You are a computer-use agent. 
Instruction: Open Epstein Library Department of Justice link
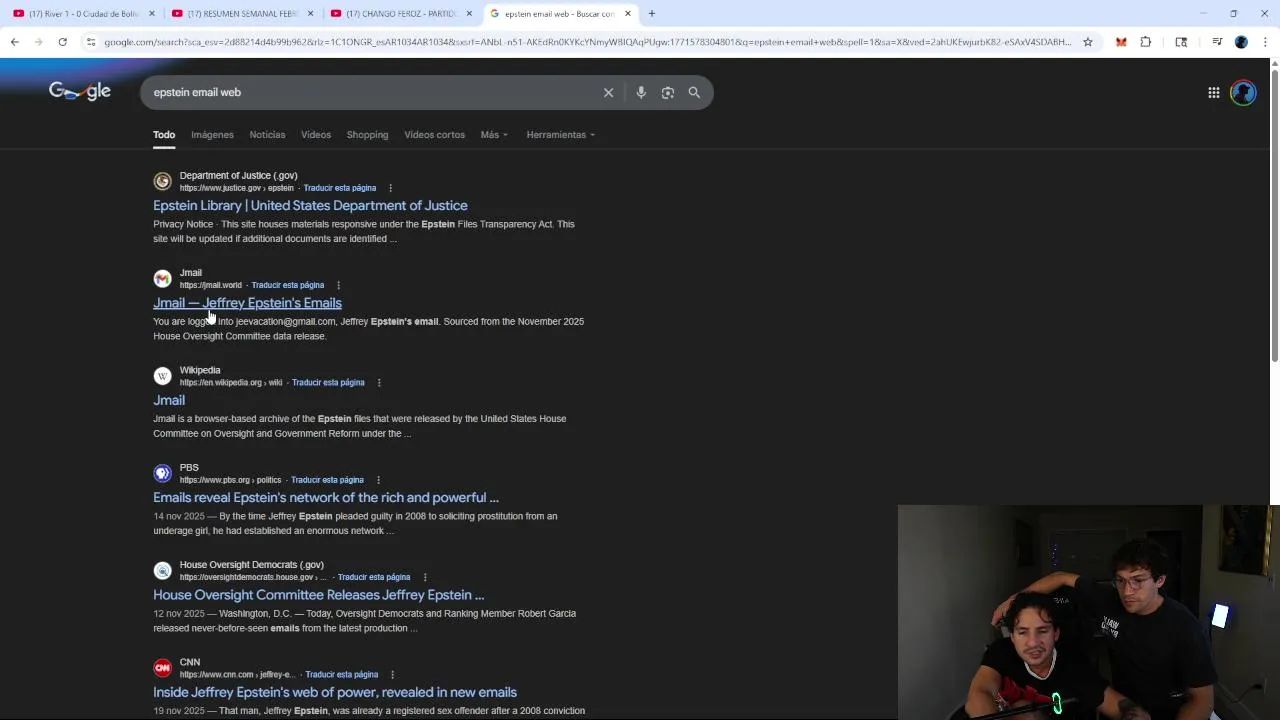[x=310, y=206]
